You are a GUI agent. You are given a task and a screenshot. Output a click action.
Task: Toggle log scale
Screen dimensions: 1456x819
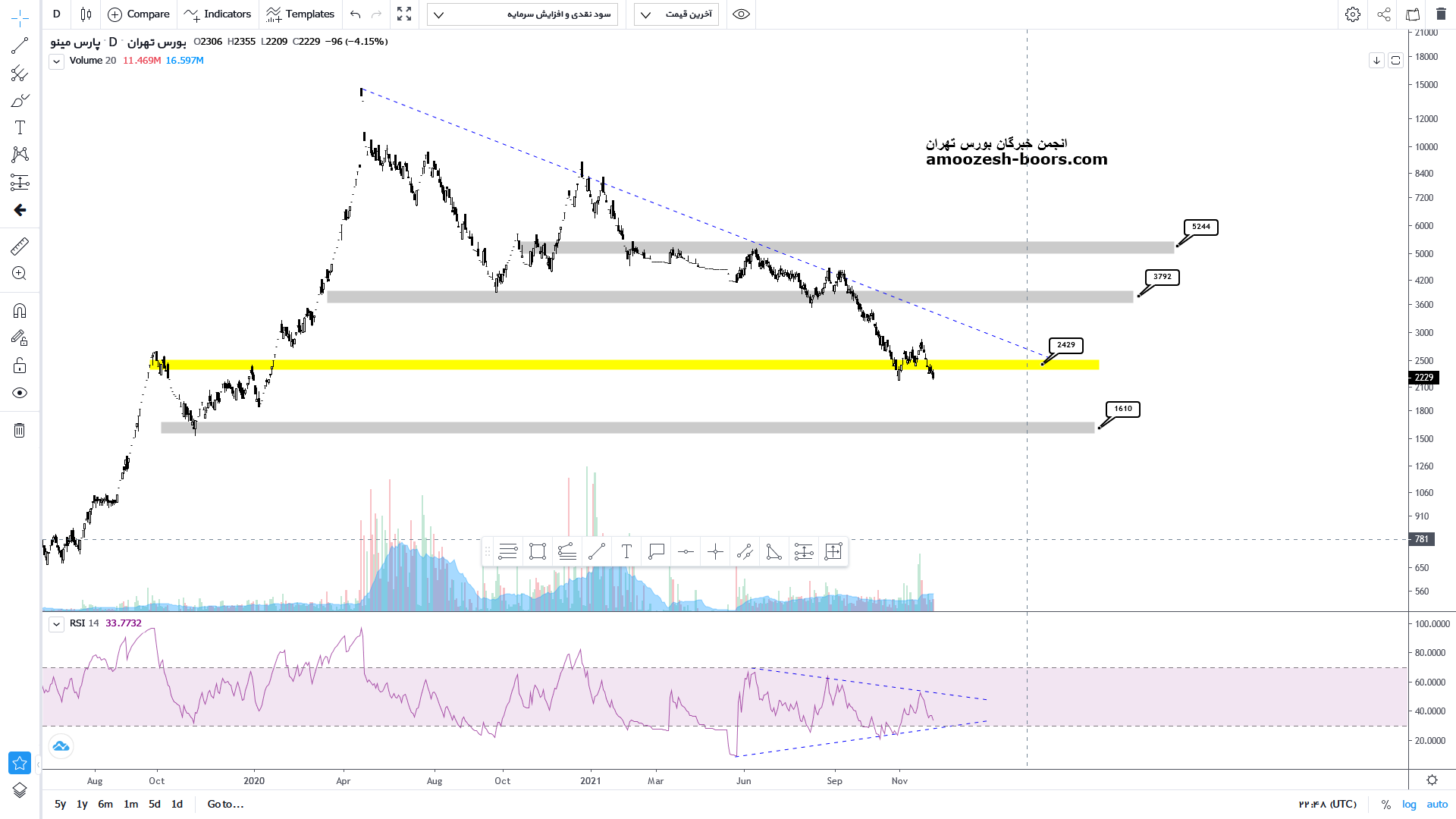(1409, 804)
